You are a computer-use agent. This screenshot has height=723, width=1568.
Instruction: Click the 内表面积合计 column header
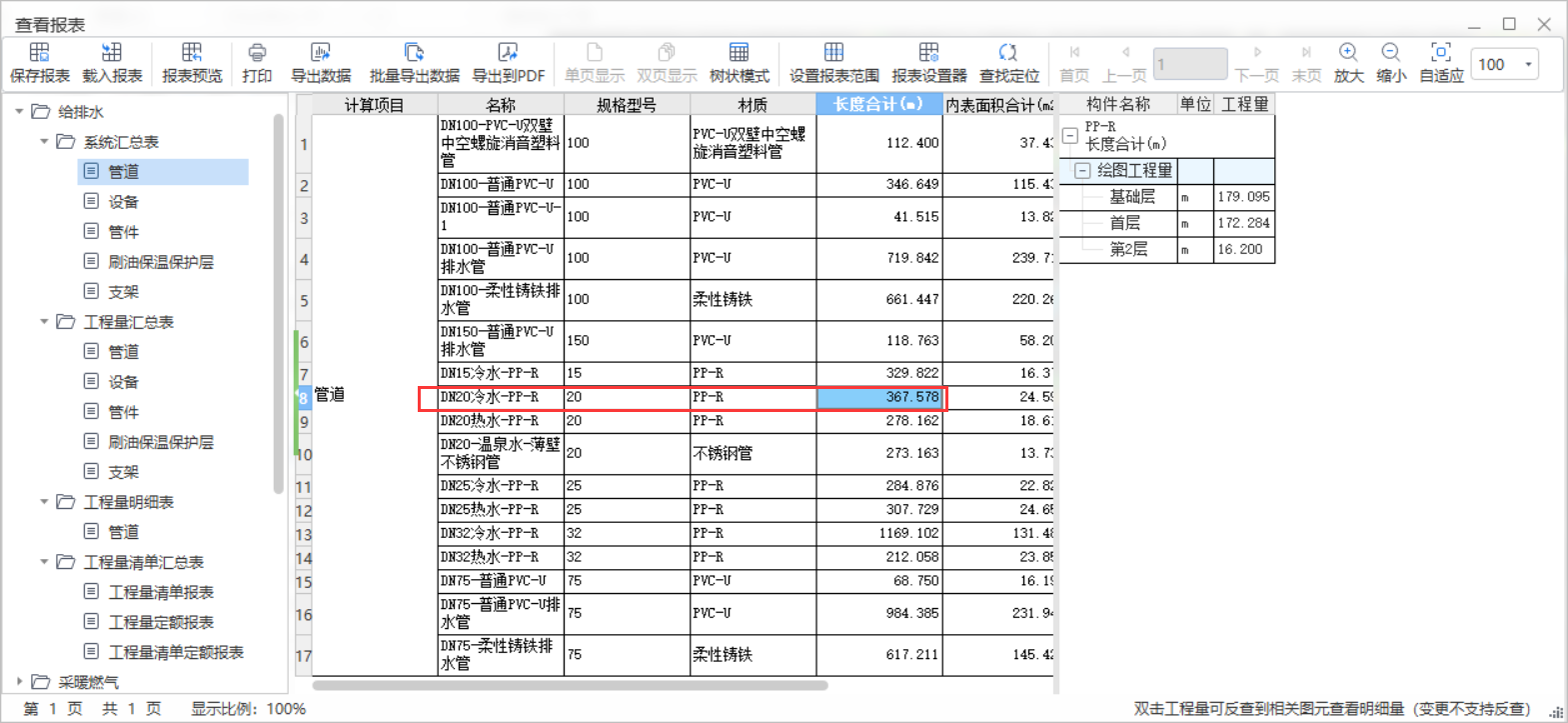tap(999, 105)
